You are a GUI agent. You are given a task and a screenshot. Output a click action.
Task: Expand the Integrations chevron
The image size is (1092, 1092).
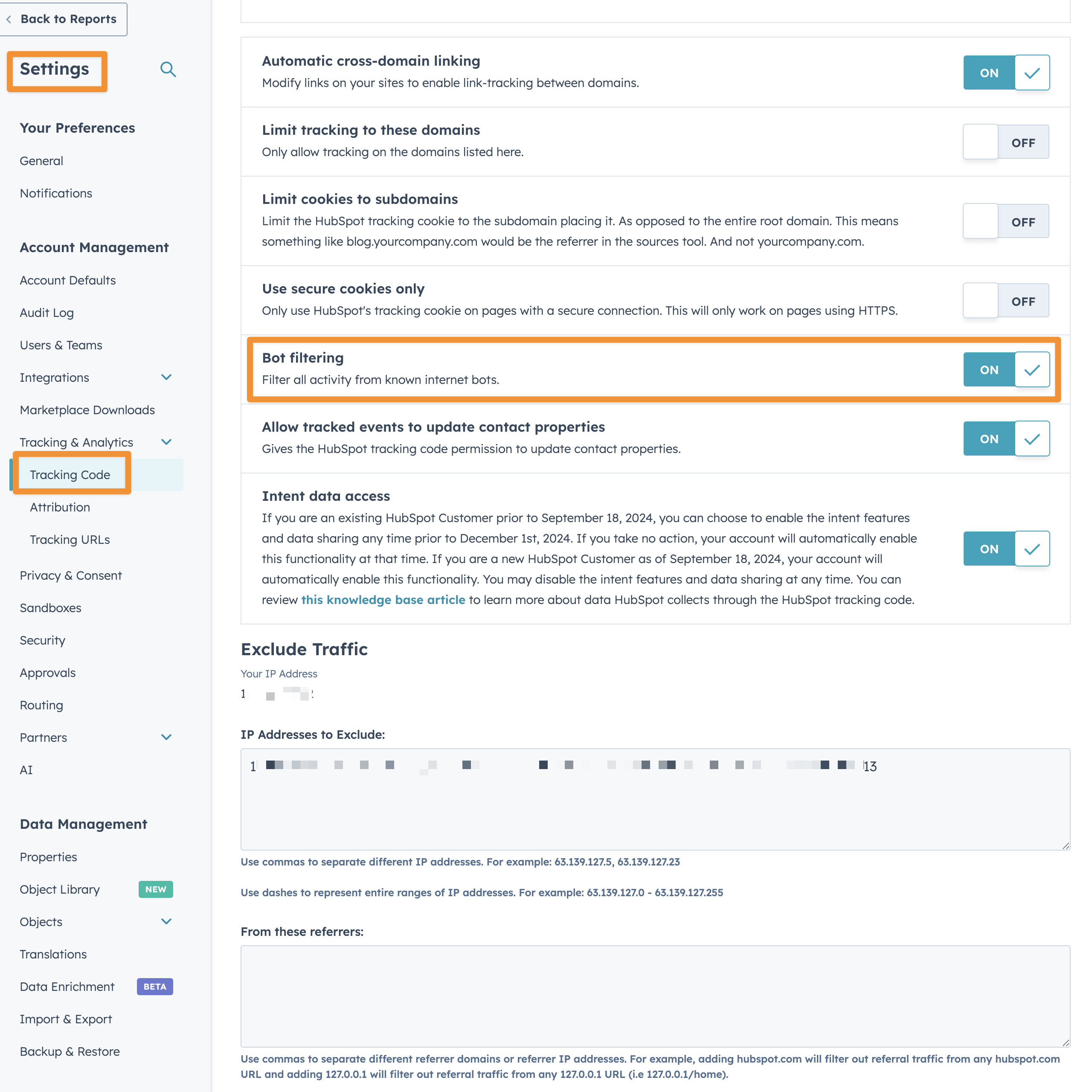click(x=166, y=377)
